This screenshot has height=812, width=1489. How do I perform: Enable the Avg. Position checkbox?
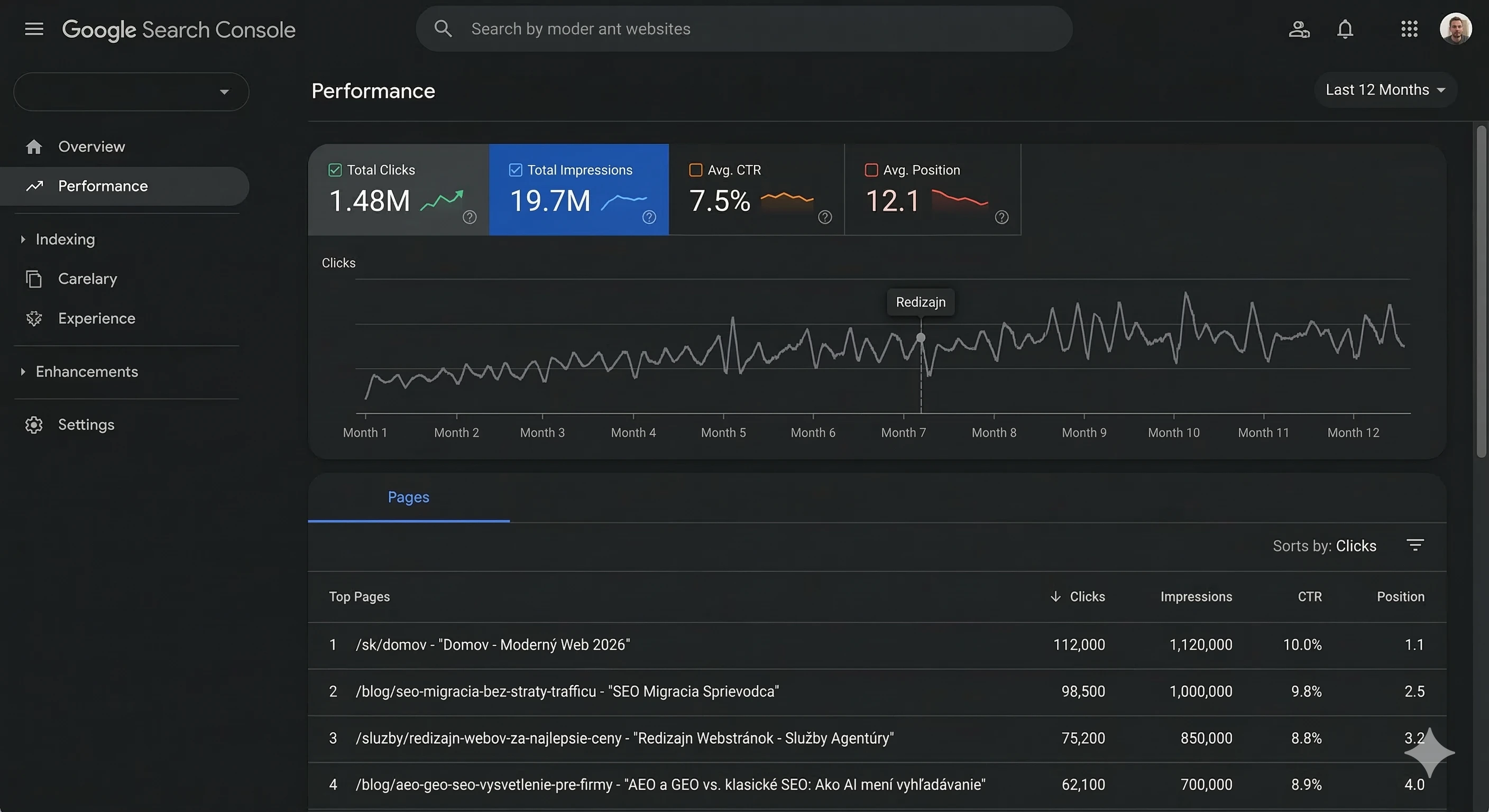click(871, 170)
